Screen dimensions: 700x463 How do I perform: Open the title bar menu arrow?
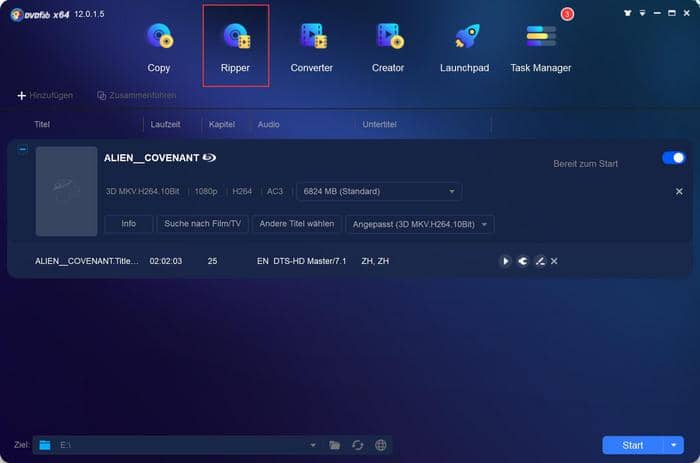tap(642, 13)
